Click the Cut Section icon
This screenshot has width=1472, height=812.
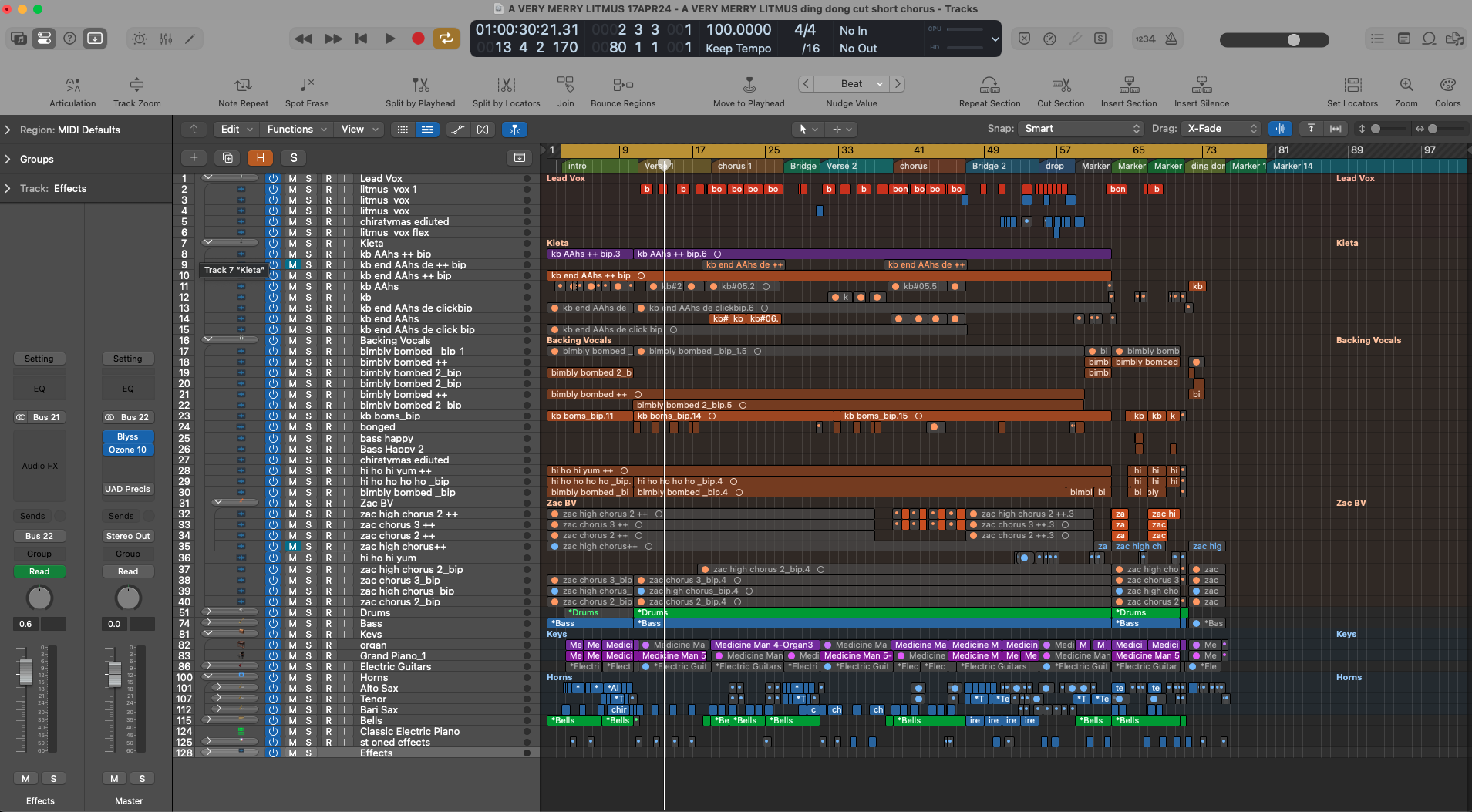tap(1061, 85)
